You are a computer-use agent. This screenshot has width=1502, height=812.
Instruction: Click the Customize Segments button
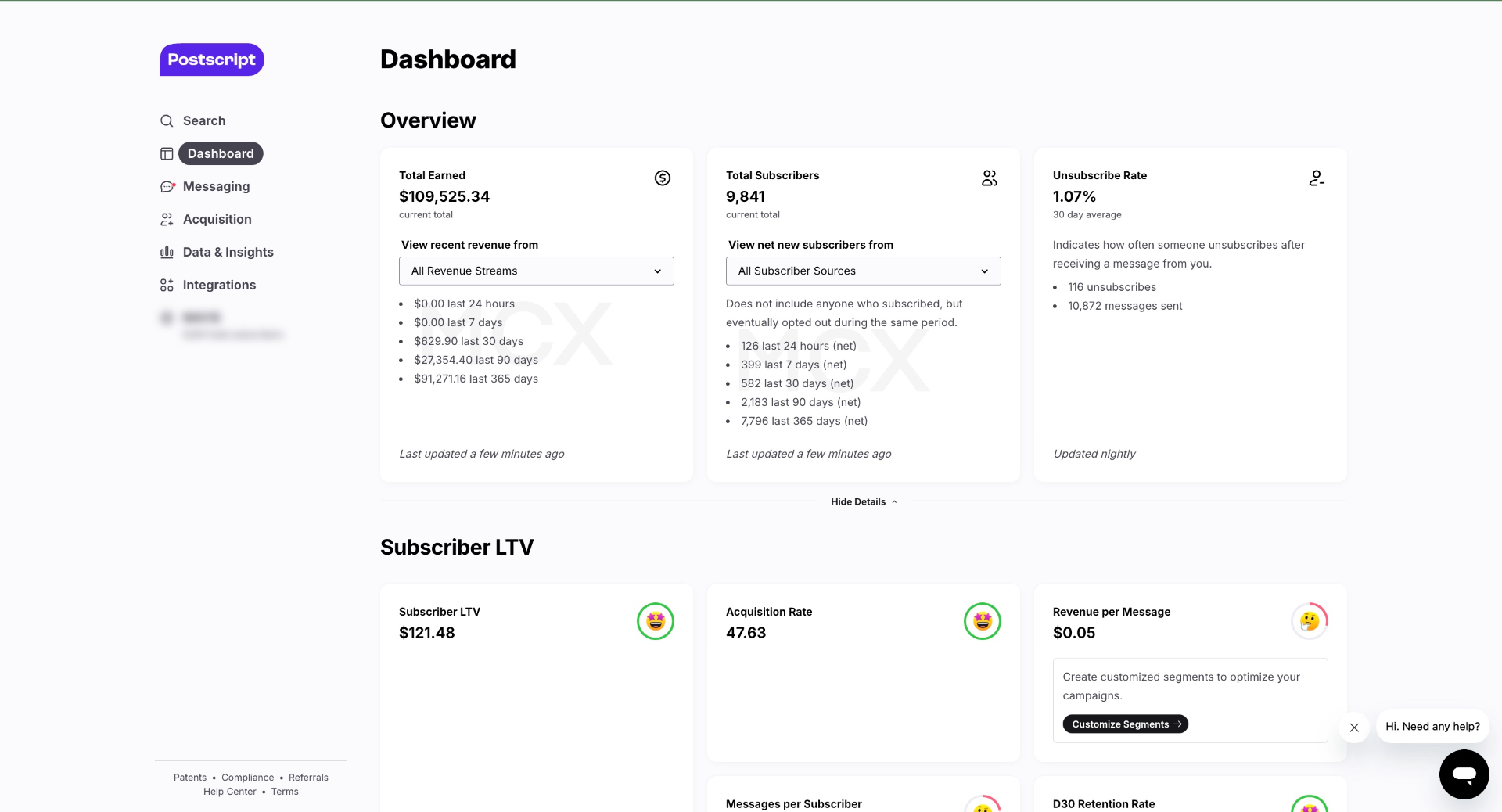(1126, 724)
